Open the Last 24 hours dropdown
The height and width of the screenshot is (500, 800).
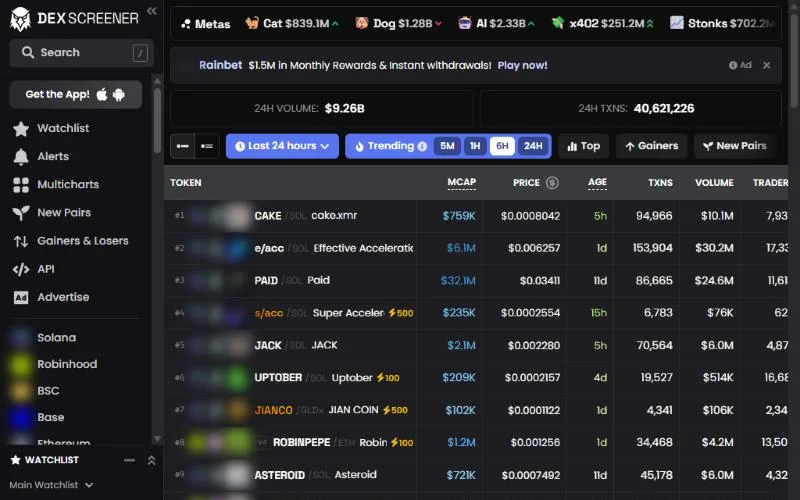(x=282, y=146)
